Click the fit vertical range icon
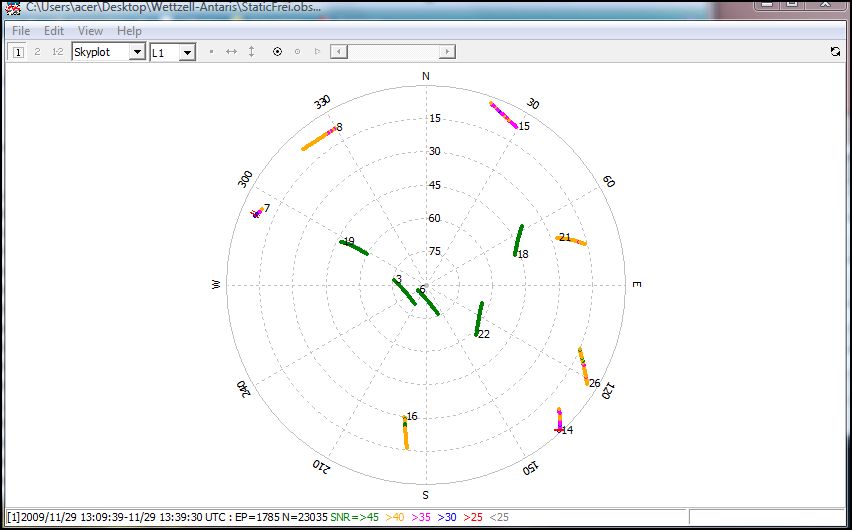 (x=251, y=52)
